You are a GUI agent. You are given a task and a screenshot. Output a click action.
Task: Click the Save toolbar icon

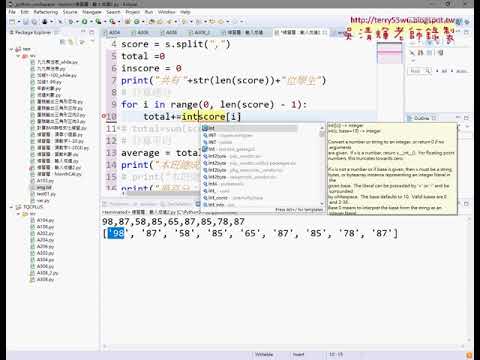tap(26, 22)
